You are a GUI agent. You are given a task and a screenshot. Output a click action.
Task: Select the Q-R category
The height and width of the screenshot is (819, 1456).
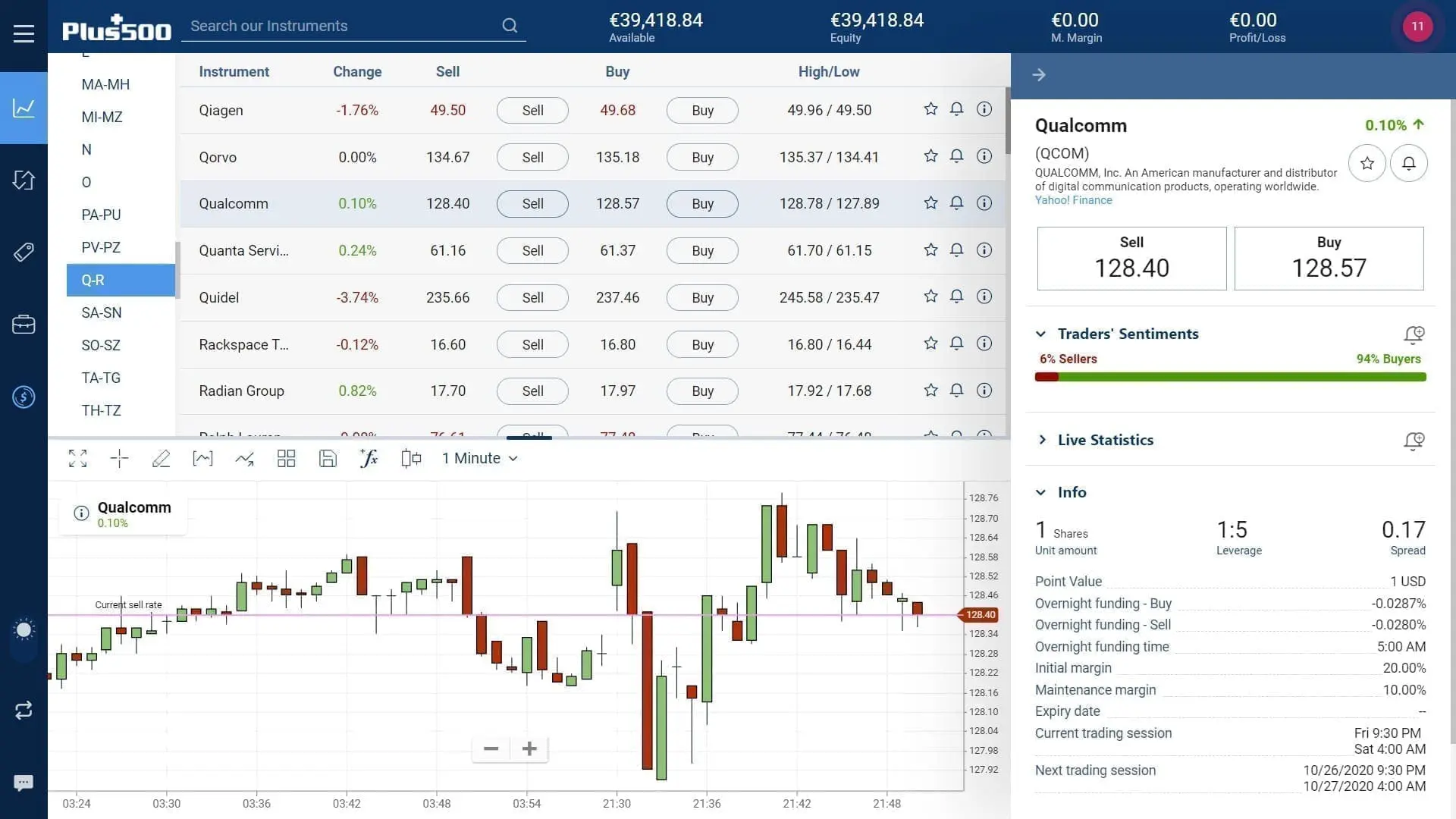pyautogui.click(x=121, y=280)
